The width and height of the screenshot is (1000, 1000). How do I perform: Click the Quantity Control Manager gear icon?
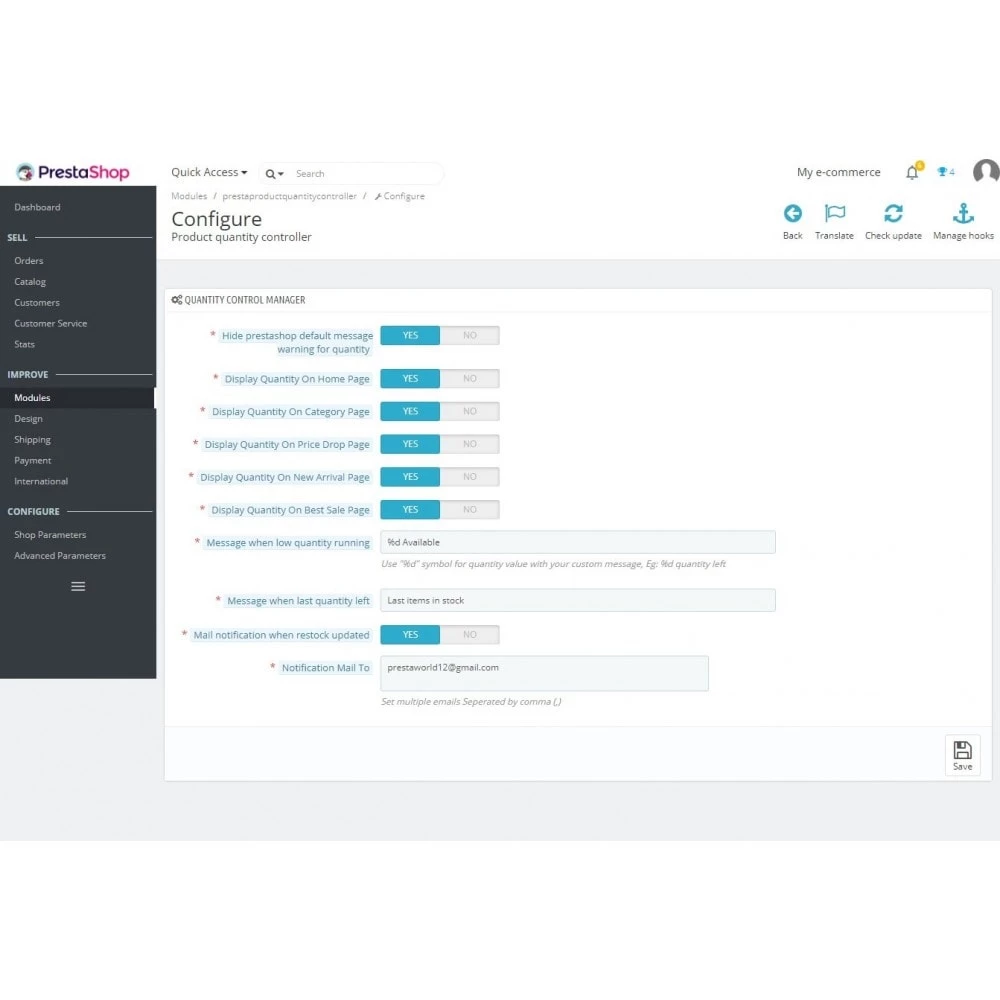pos(177,300)
